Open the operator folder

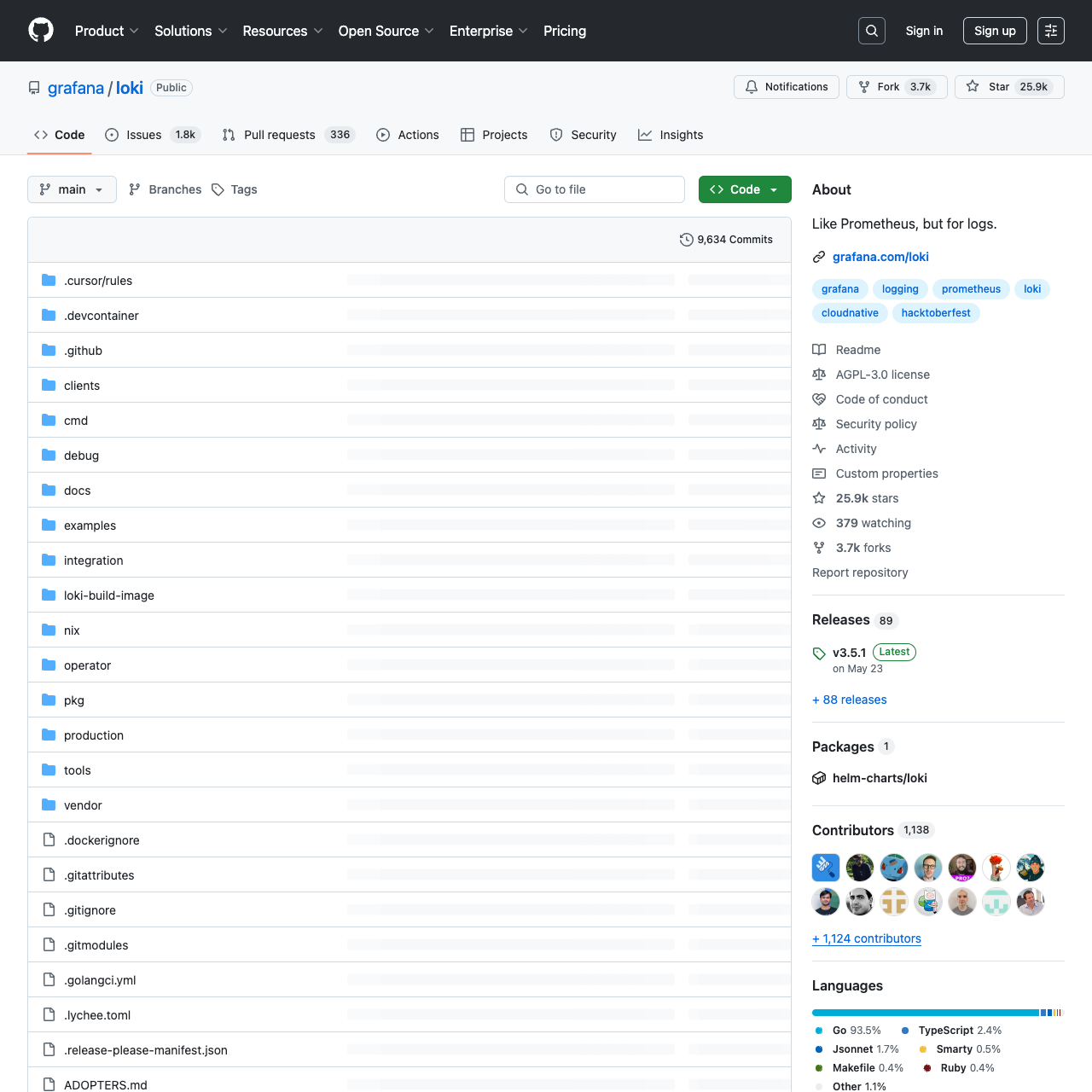[x=87, y=665]
